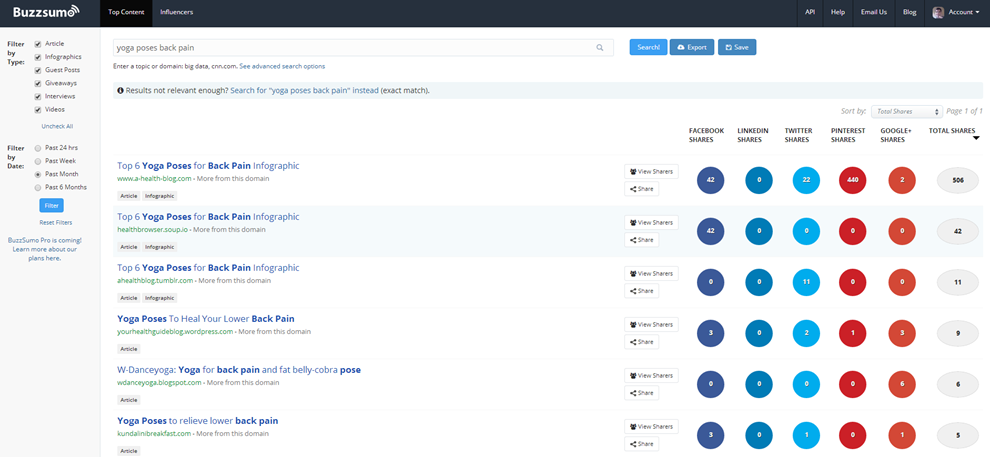
Task: Open the Blog page from header
Action: pos(910,12)
